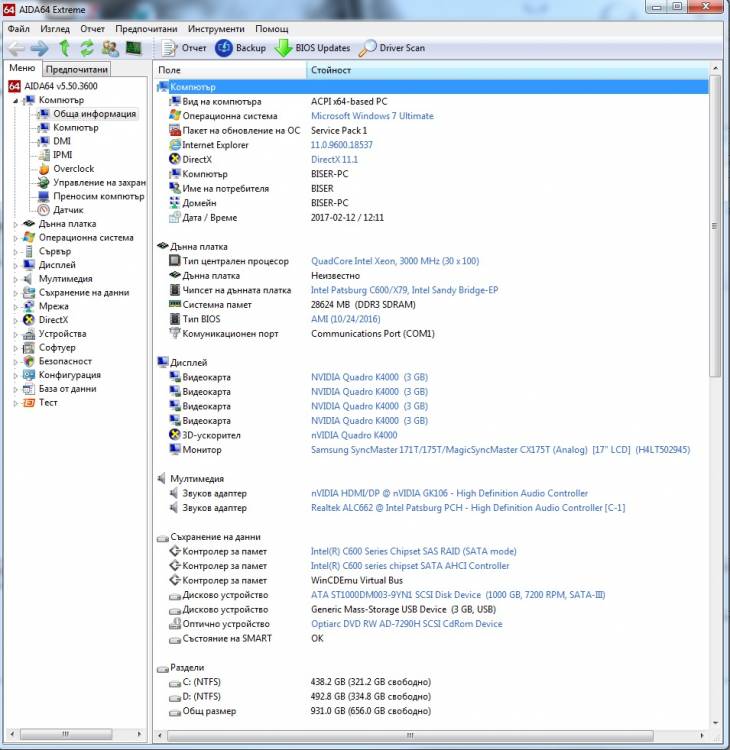Select Конфигурация in the tree
Viewport: 730px width, 750px height.
(62, 375)
